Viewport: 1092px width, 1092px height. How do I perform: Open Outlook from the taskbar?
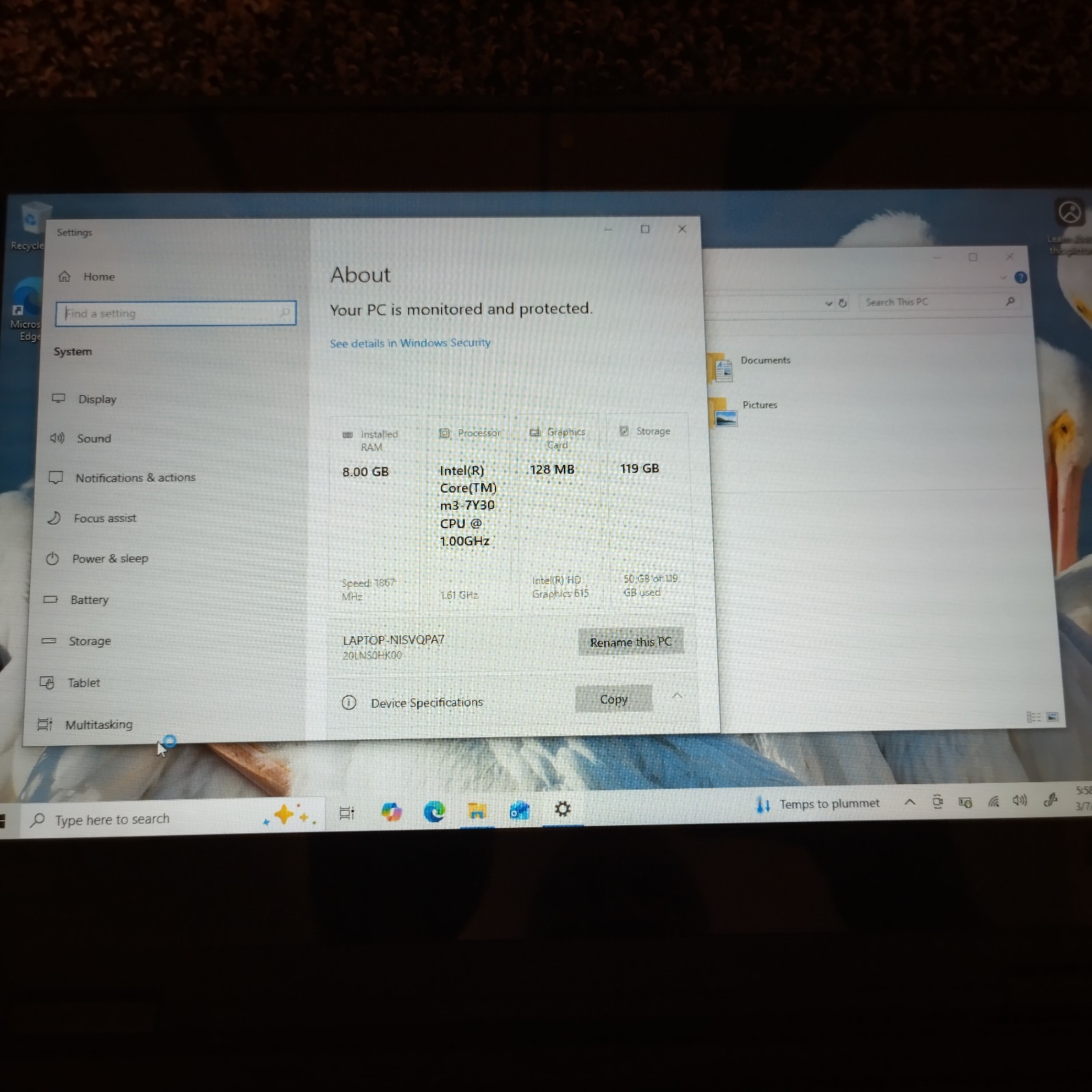point(519,810)
